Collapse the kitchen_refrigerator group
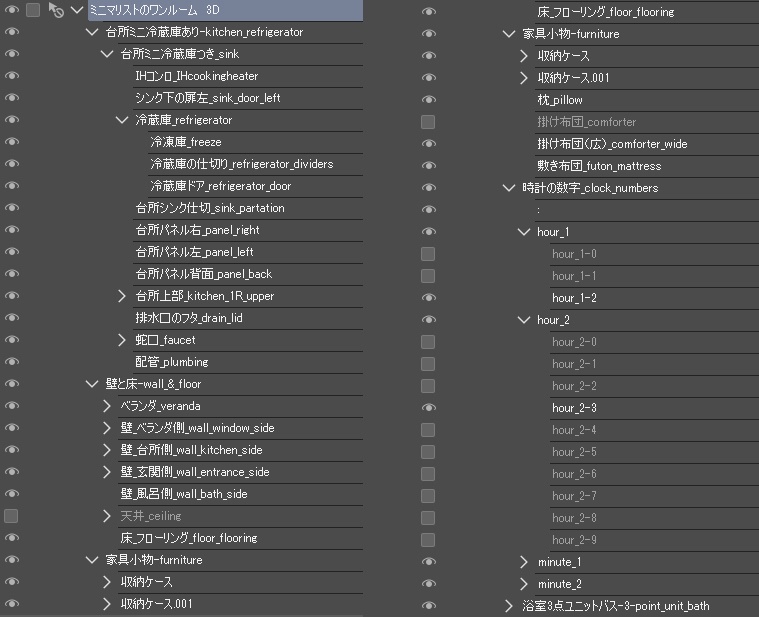This screenshot has height=617, width=759. [93, 32]
